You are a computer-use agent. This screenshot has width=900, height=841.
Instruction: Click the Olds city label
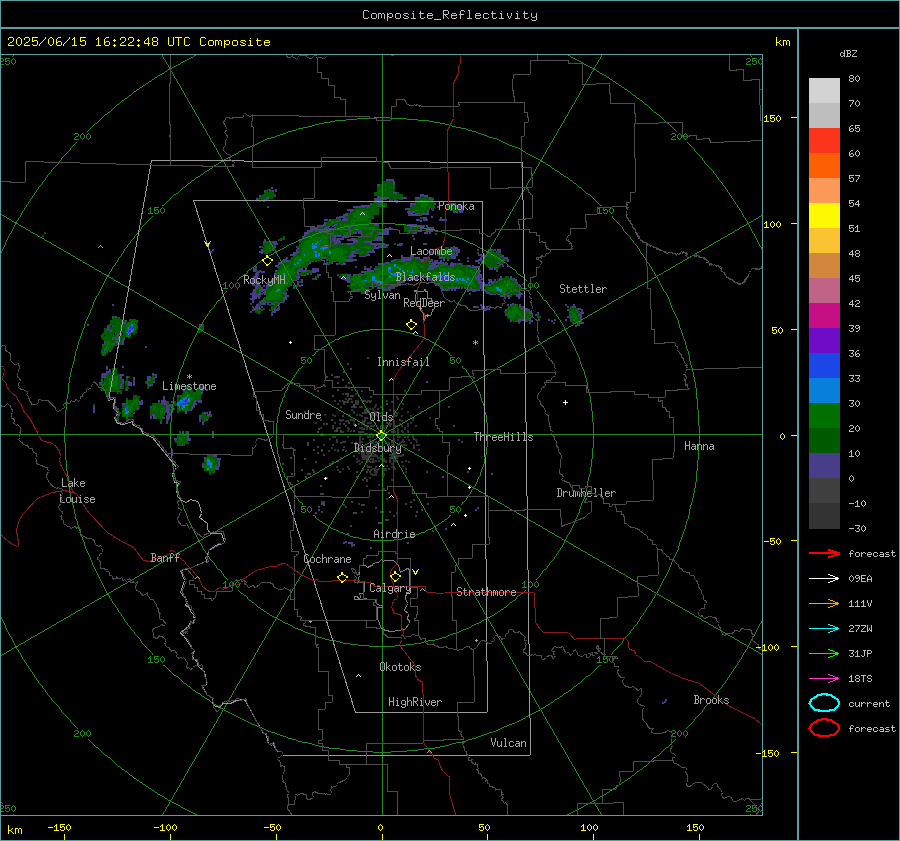pos(381,417)
